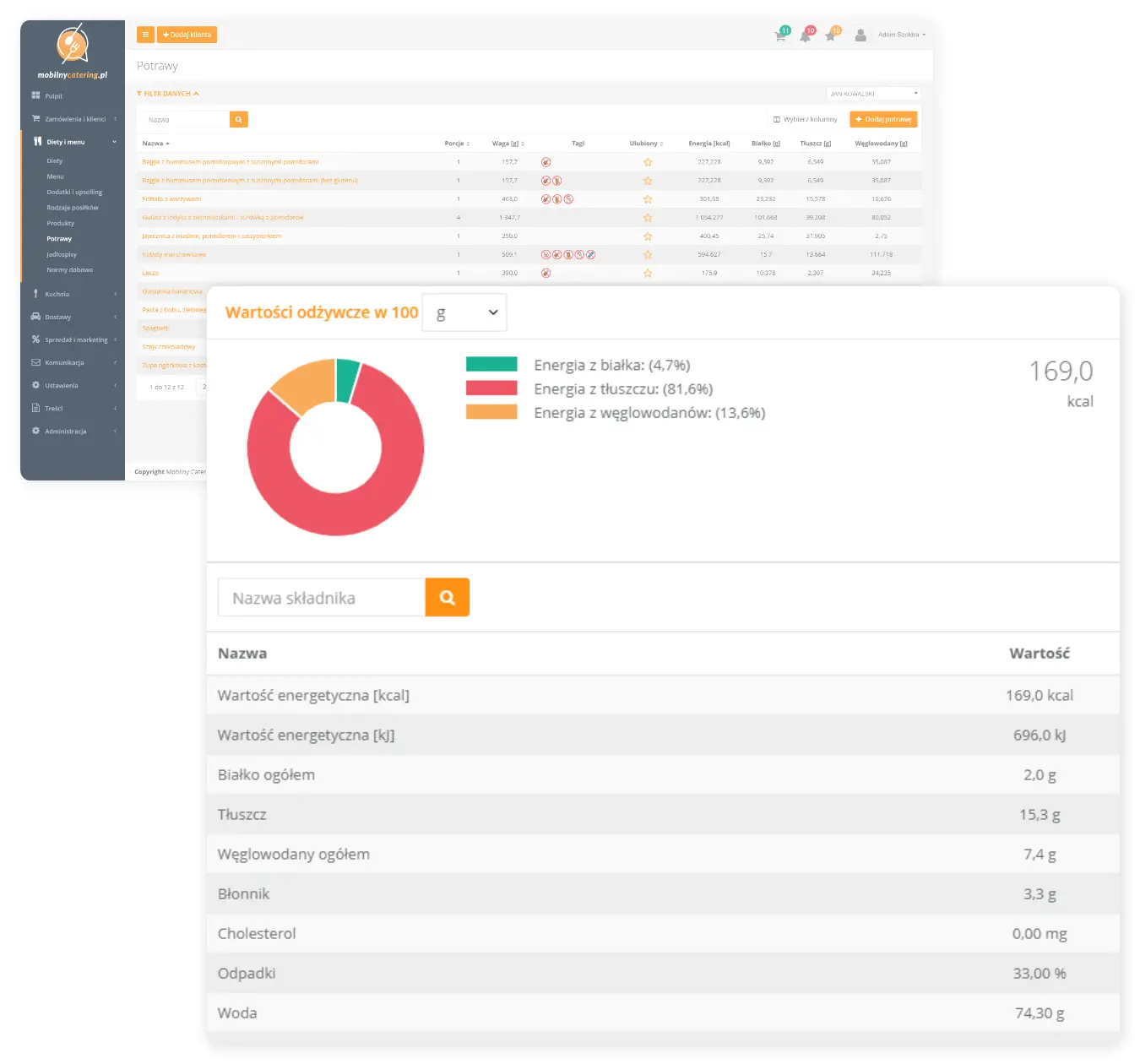The width and height of the screenshot is (1140, 1064).
Task: Open Produkty submenu item
Action: (x=61, y=223)
